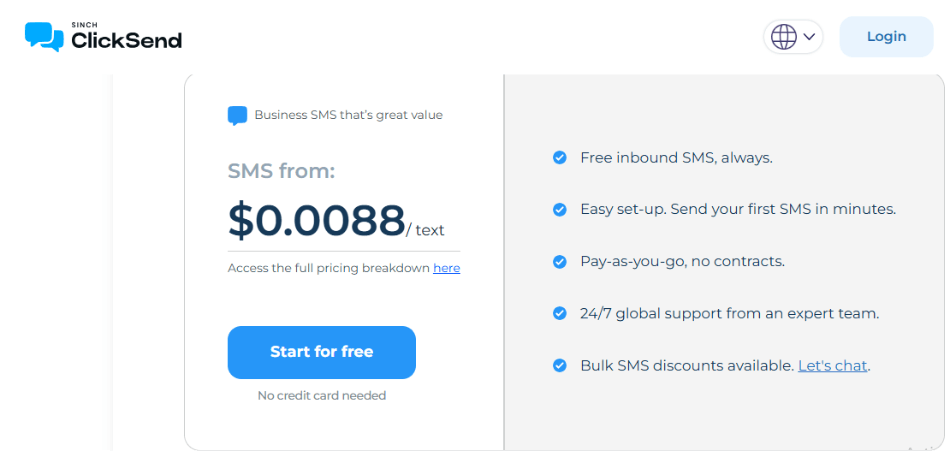This screenshot has height=451, width=950.
Task: Click the $0.0088 price text
Action: (316, 220)
